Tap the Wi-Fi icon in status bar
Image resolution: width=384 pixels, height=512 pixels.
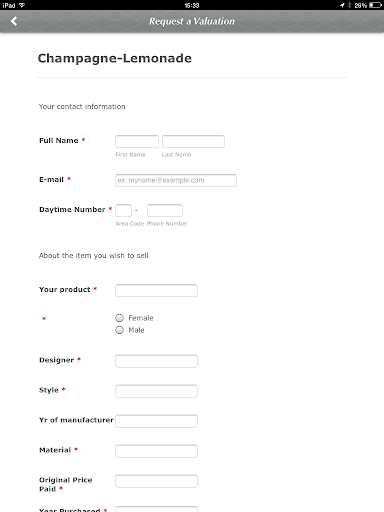(x=22, y=5)
